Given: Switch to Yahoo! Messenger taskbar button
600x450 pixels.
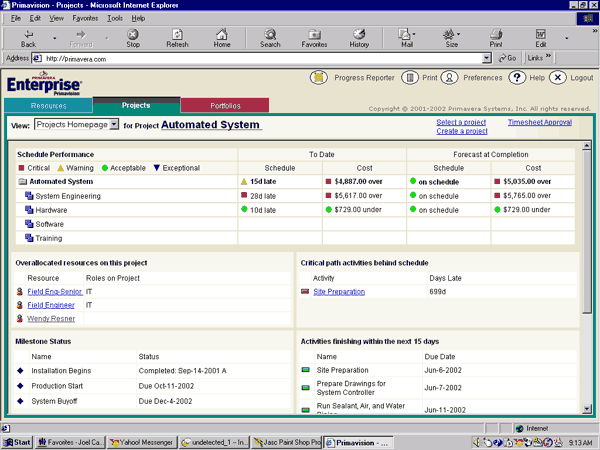Looking at the screenshot, I should tap(142, 442).
